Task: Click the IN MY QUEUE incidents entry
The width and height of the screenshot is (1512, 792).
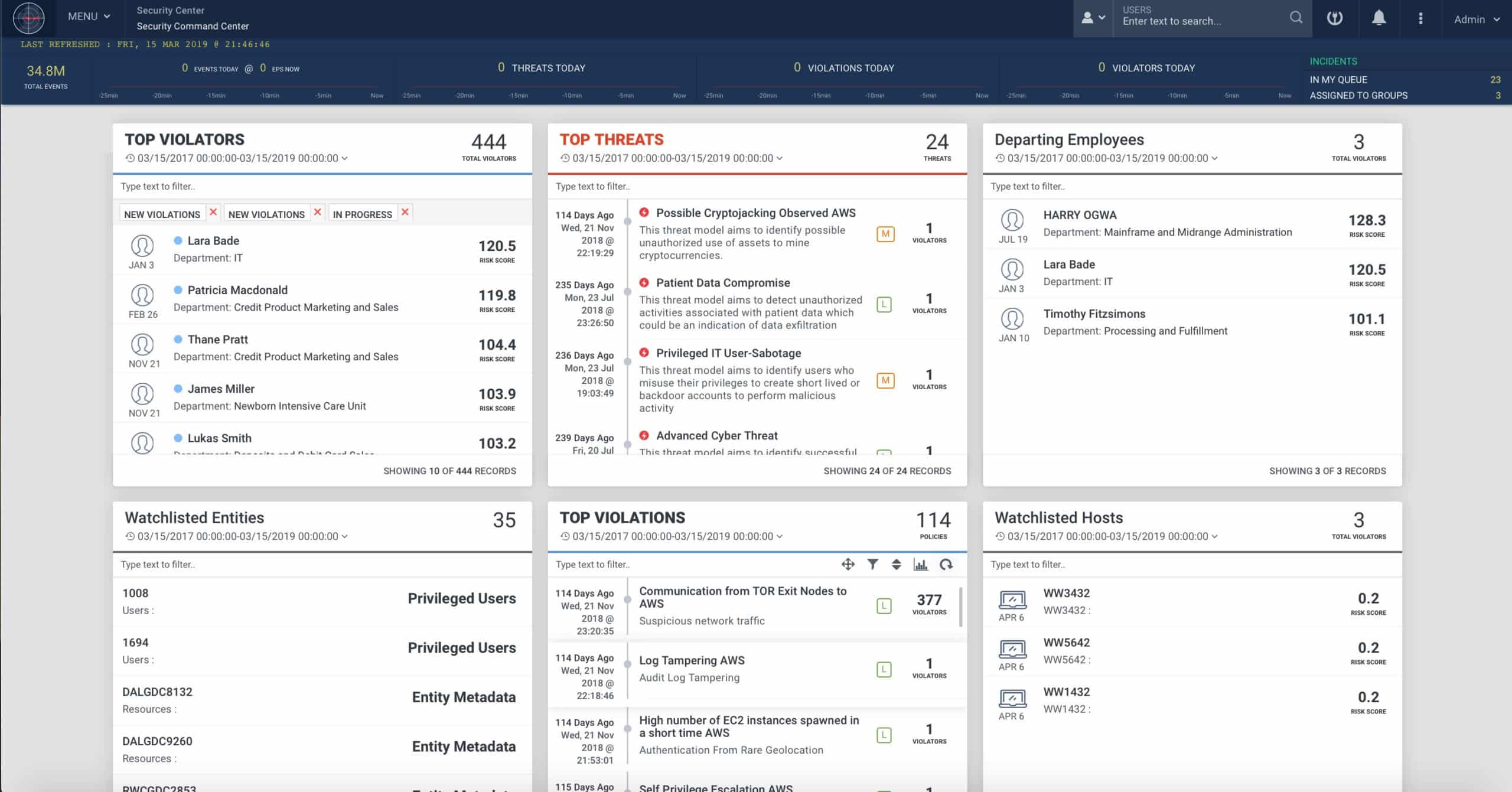Action: click(1405, 80)
